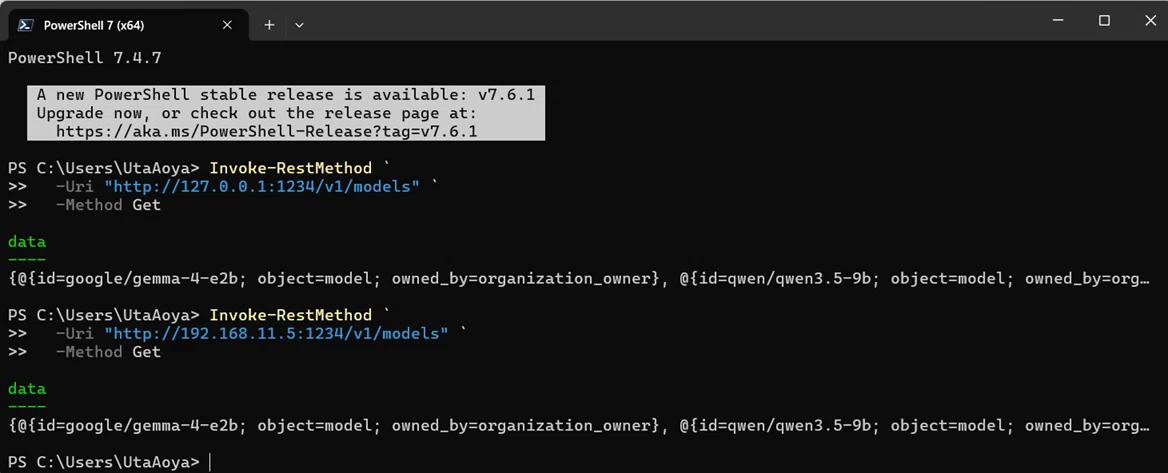Screen dimensions: 1168x473
Task: Close the PowerShell 7 (x64) tab
Action: [x=227, y=25]
